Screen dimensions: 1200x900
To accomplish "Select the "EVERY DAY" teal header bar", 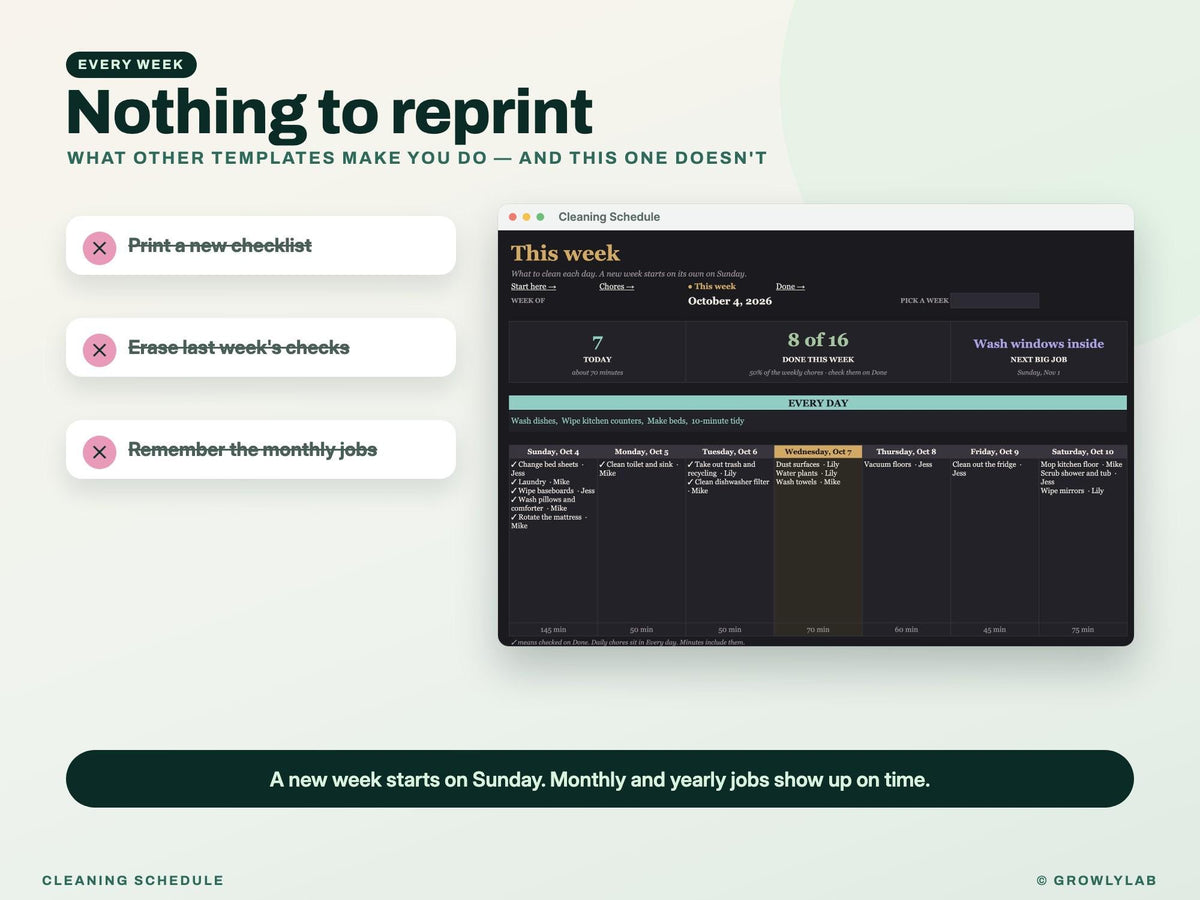I will (x=818, y=403).
